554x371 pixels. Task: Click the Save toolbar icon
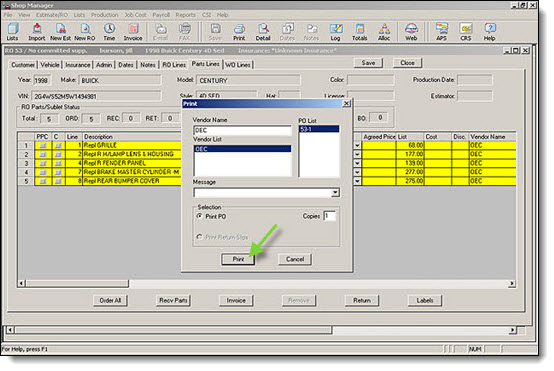click(x=215, y=32)
